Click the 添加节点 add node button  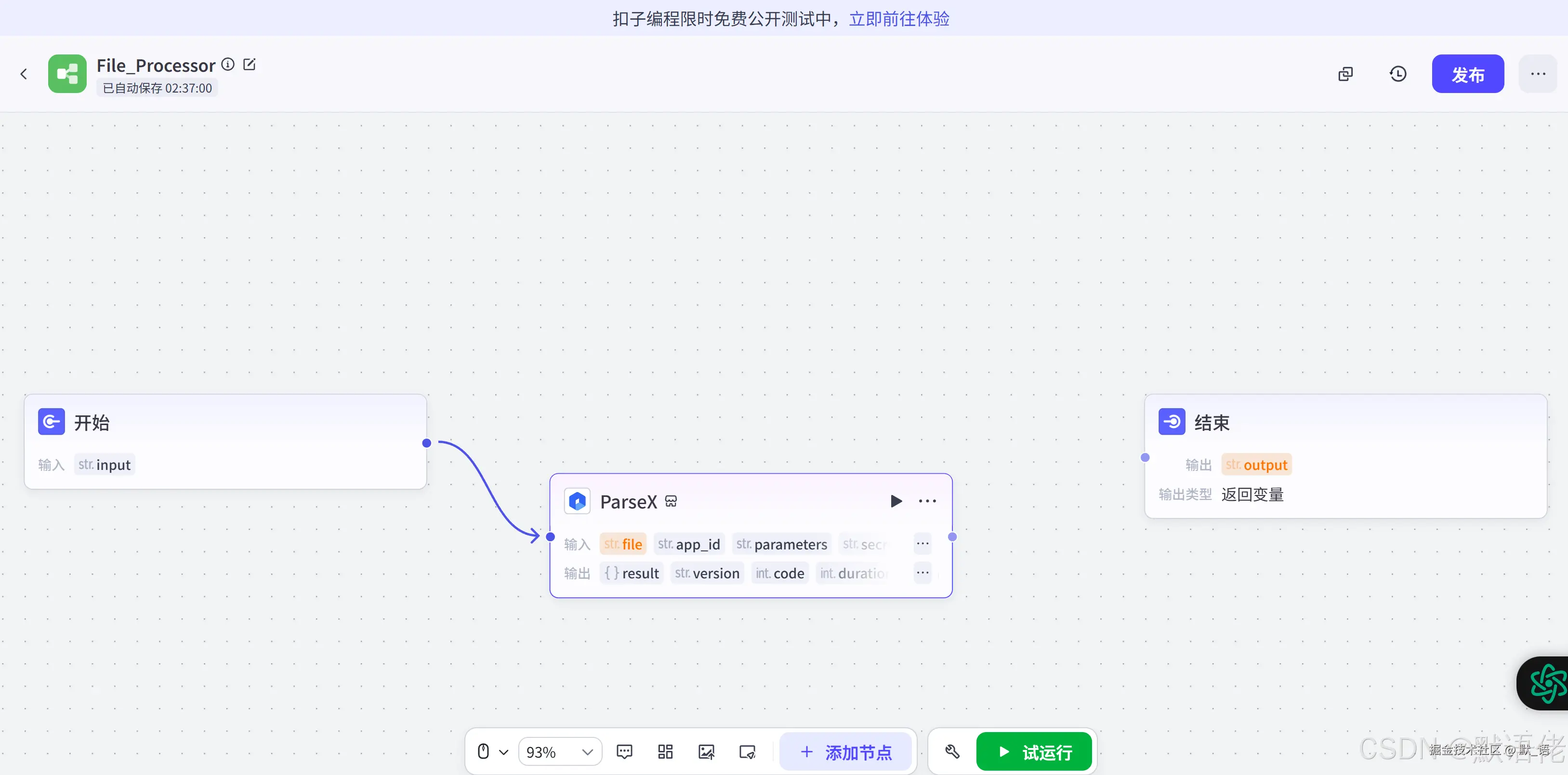pos(846,751)
